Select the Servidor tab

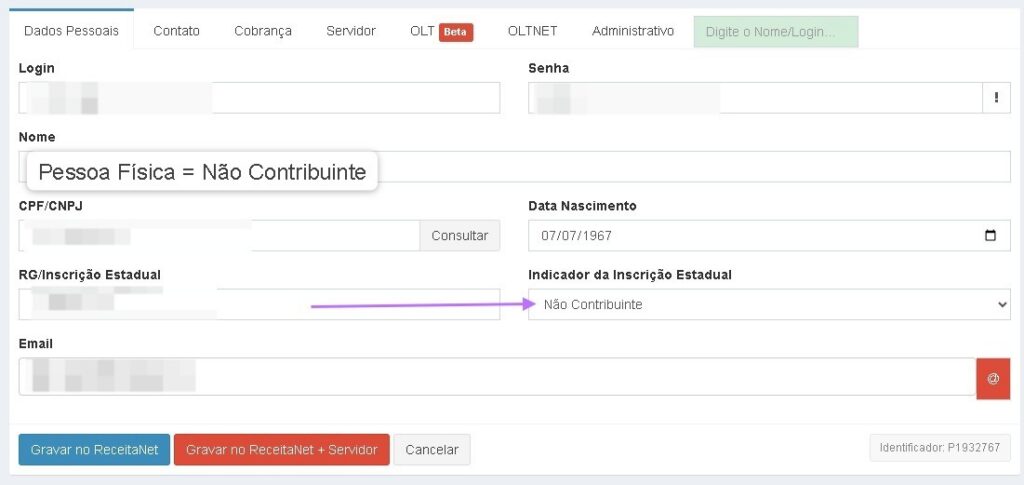[x=351, y=31]
